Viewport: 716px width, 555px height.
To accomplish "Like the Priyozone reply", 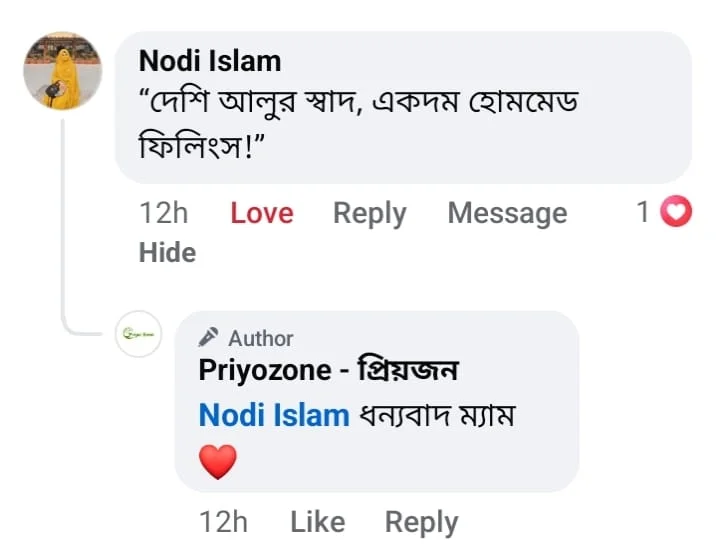I will point(318,522).
